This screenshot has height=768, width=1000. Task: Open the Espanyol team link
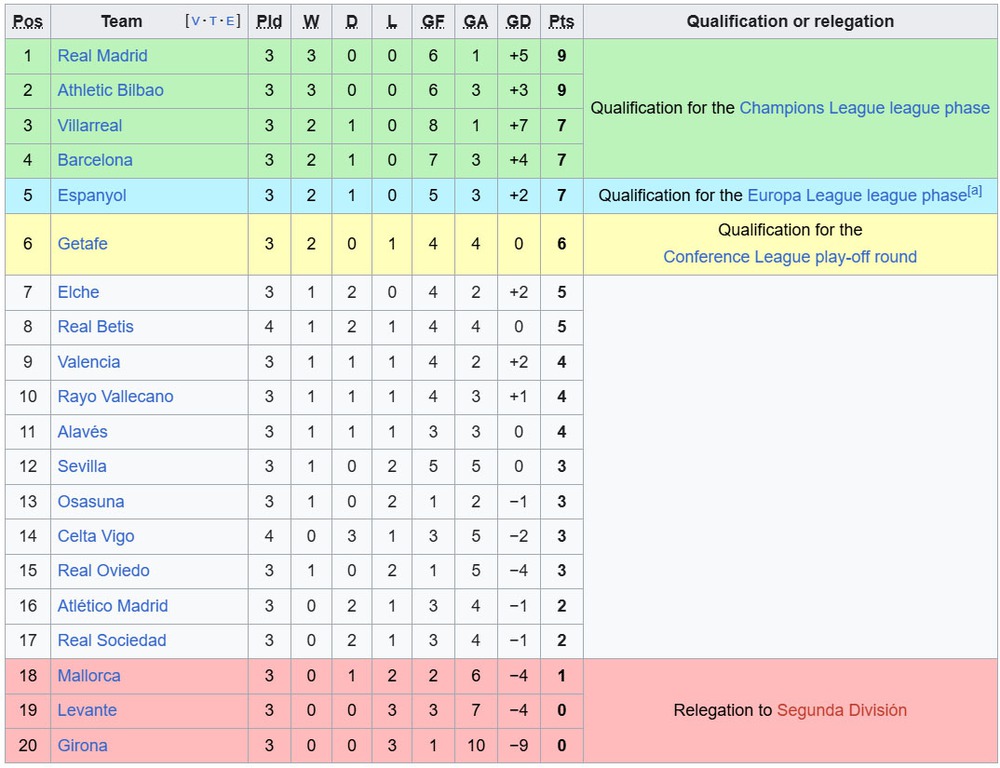tap(92, 195)
